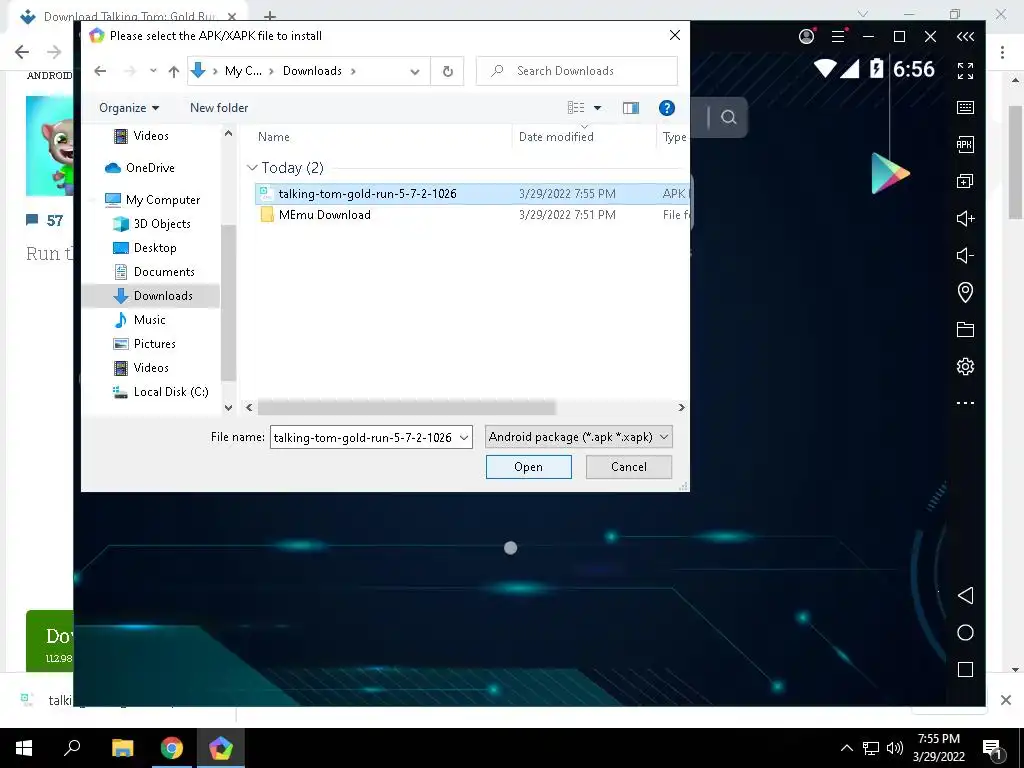Select talking-tom-gold-run-5-7-2-1026 file

472,194
